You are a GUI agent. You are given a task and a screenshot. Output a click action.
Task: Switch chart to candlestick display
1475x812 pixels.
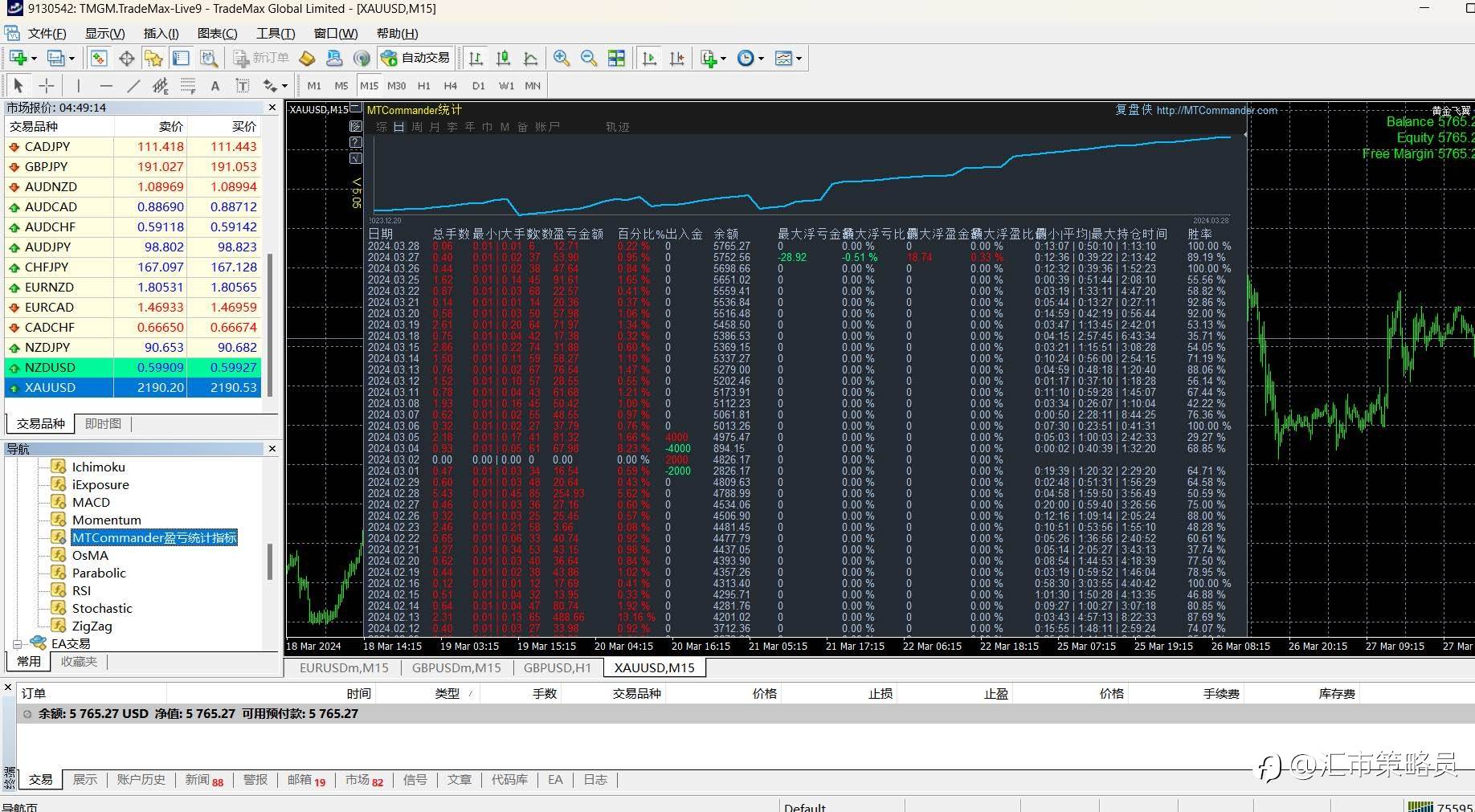(x=503, y=59)
